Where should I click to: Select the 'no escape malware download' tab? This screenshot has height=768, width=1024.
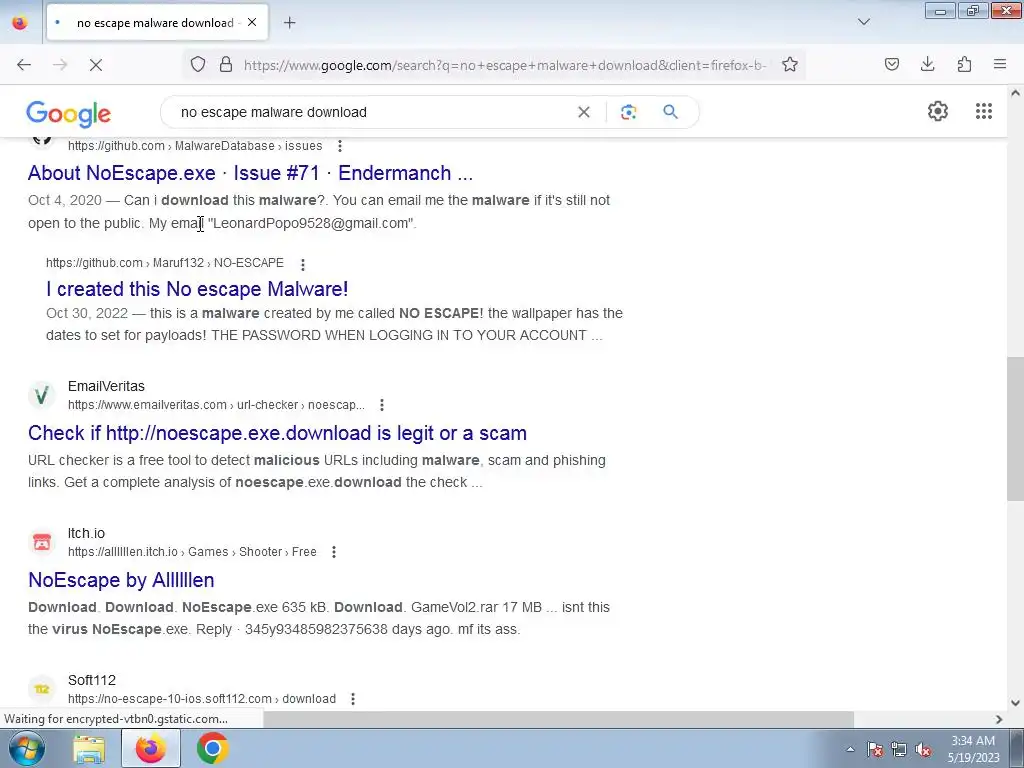(x=157, y=22)
